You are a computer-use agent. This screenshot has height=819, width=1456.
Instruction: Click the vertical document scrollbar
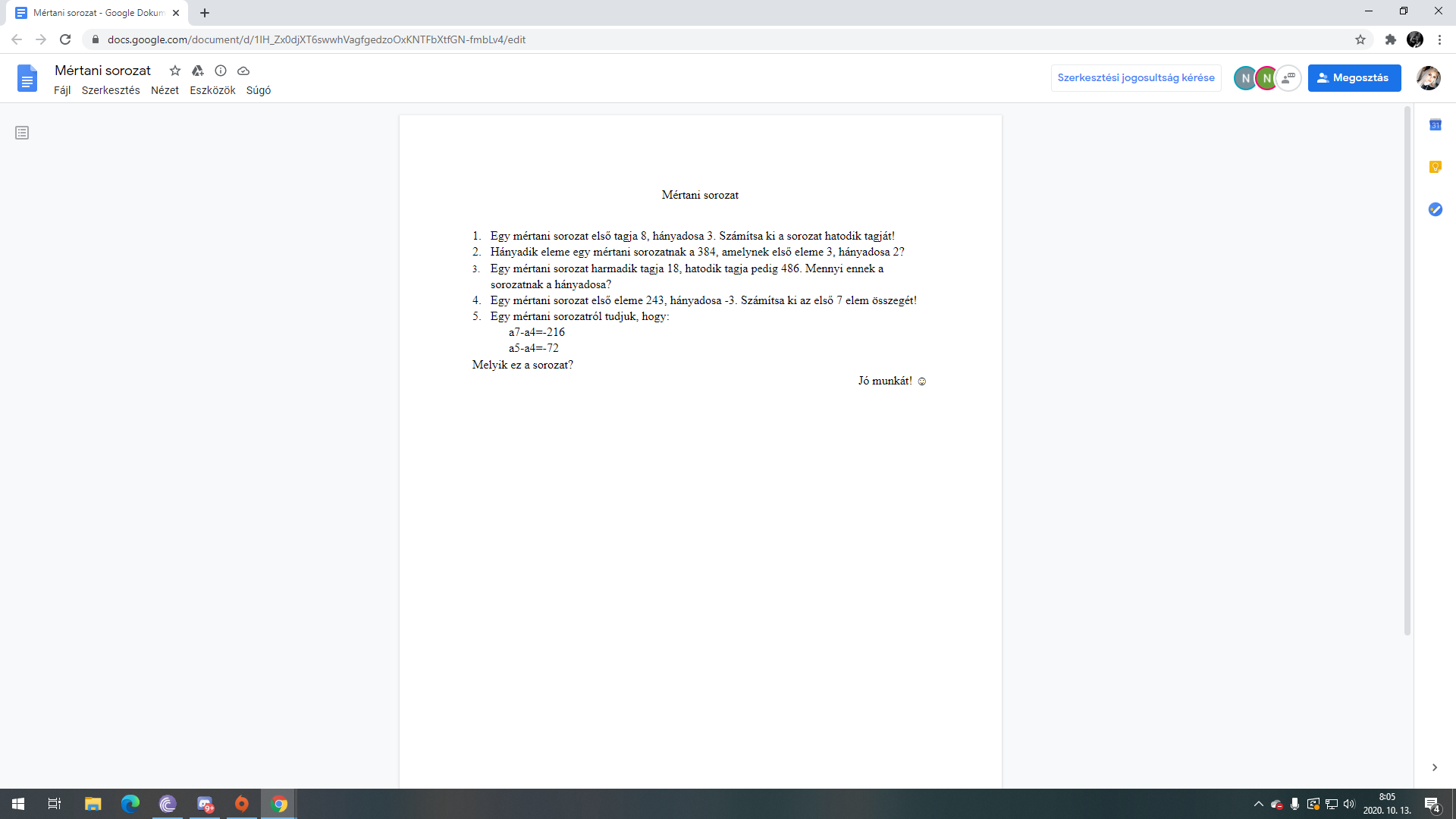coord(1407,372)
